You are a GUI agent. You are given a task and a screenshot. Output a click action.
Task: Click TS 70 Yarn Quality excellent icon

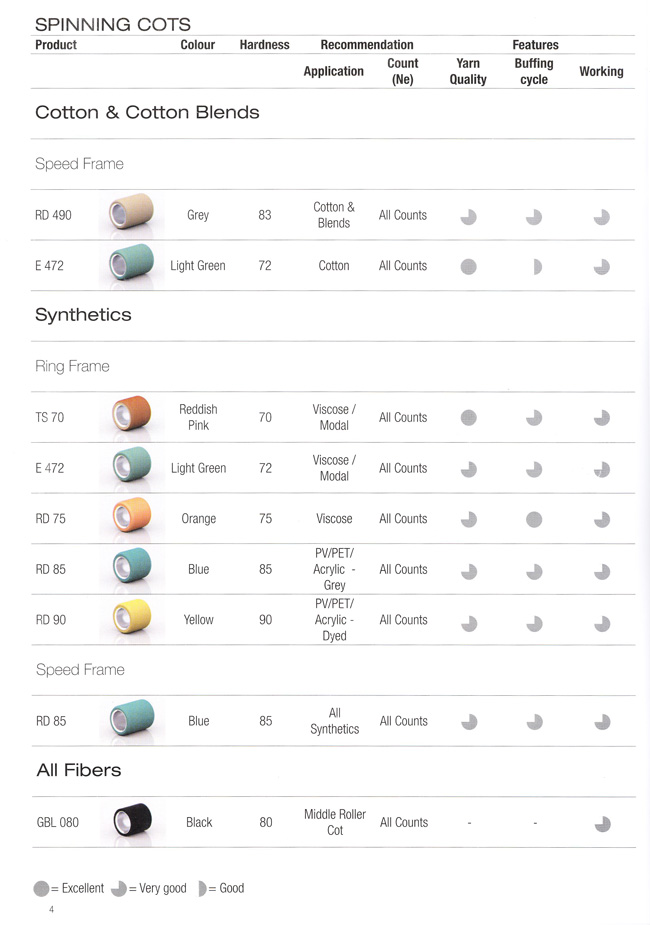[x=468, y=418]
